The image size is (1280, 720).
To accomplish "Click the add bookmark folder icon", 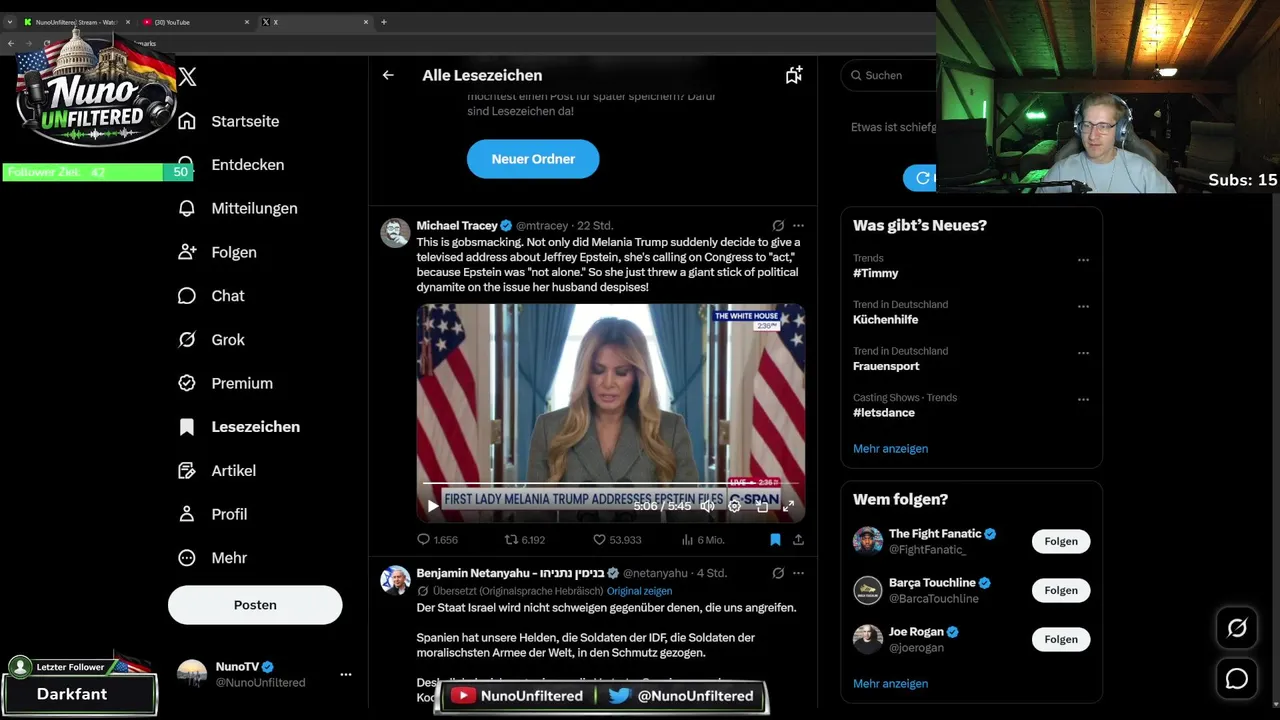I will tap(793, 75).
